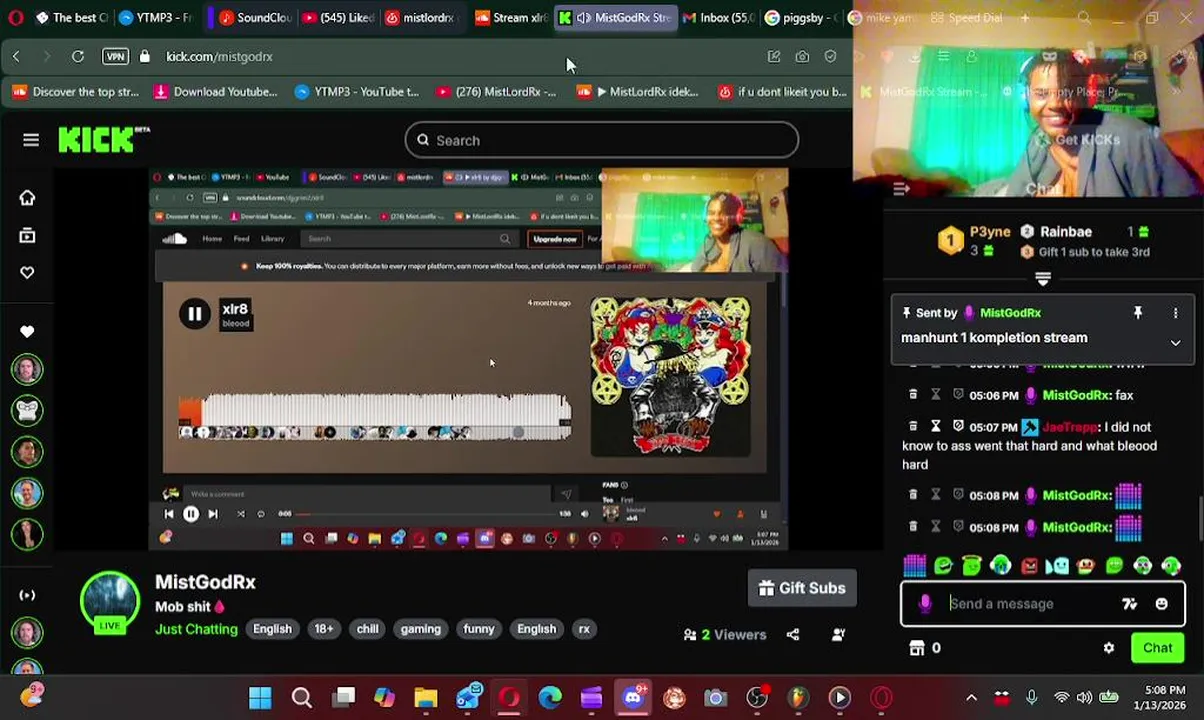The image size is (1204, 720).
Task: Delete the 05:06 PM 'fax' message
Action: pos(913,395)
